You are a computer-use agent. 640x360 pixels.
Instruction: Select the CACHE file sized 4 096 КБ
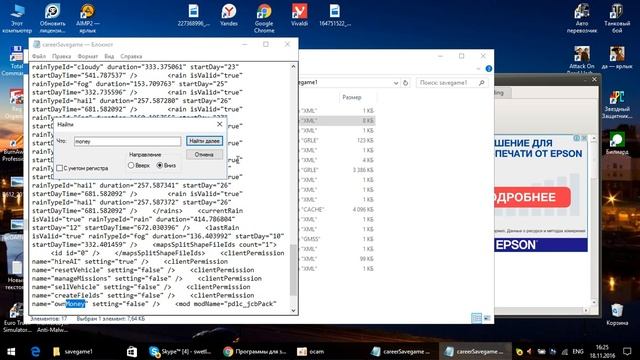coord(338,209)
